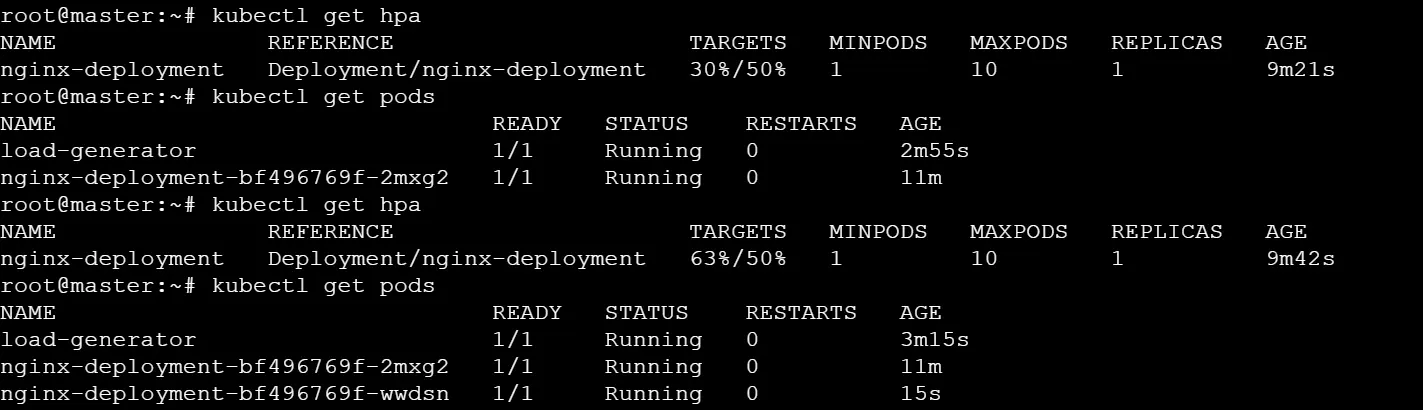This screenshot has width=1423, height=410.
Task: Click the load-generator age 3m15s
Action: 934,340
